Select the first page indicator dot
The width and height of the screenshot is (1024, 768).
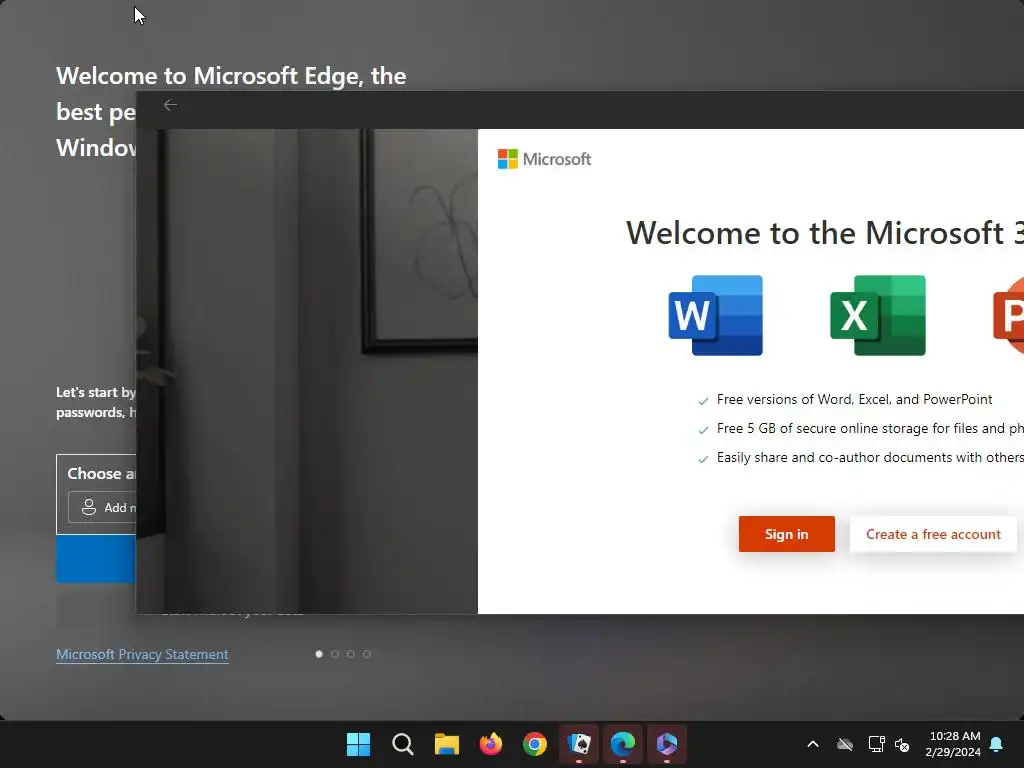[x=319, y=654]
